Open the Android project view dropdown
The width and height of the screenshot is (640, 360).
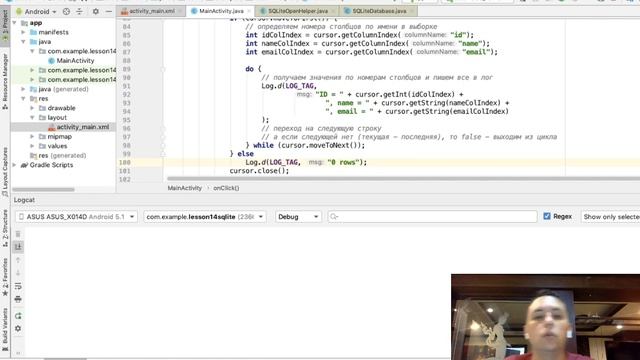click(x=36, y=11)
